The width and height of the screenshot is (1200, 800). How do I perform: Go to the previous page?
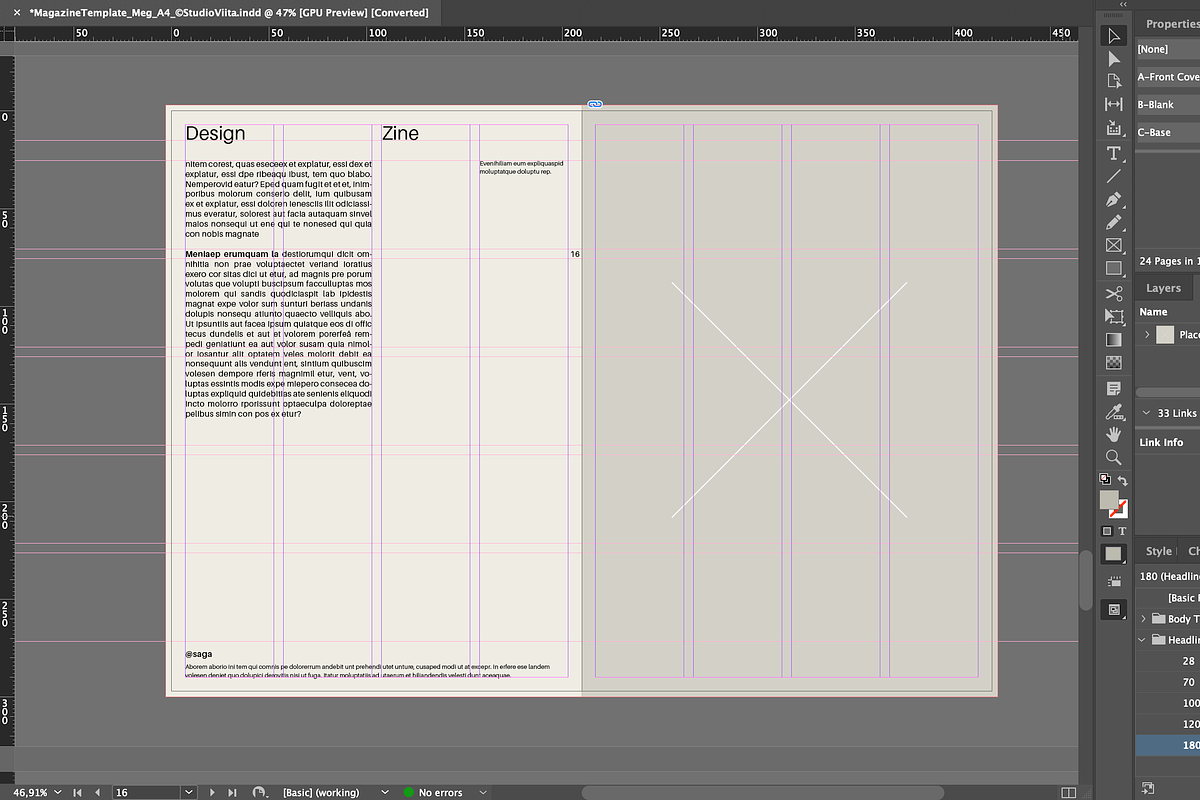(x=97, y=792)
